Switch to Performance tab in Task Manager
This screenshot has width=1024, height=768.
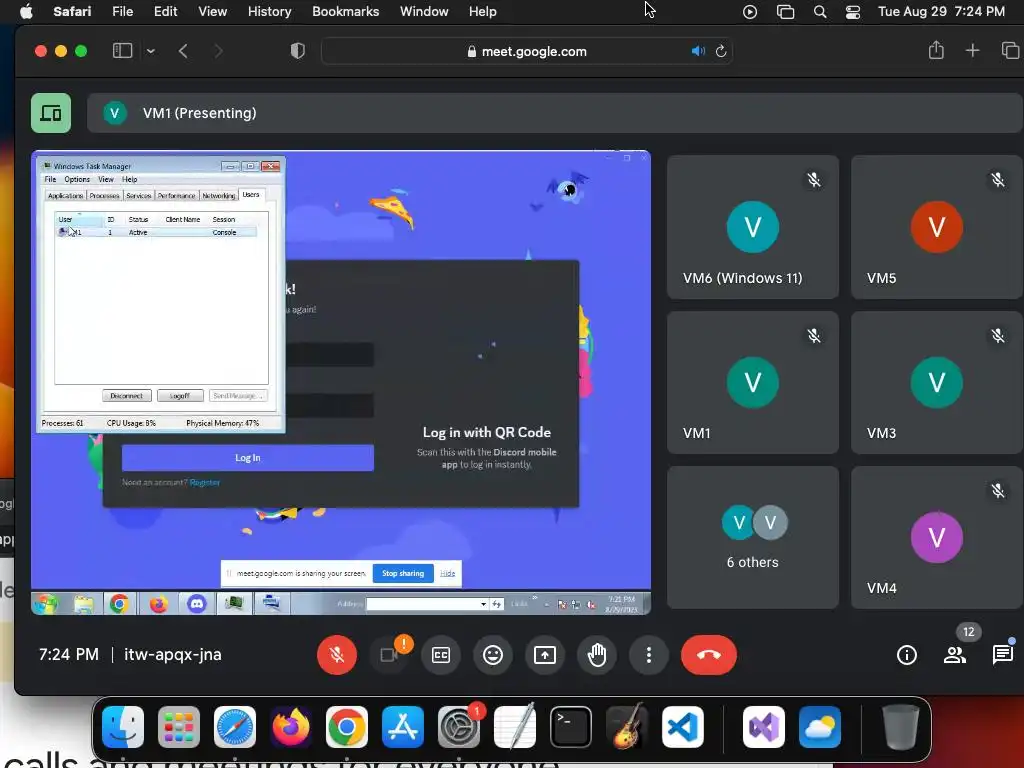click(176, 195)
